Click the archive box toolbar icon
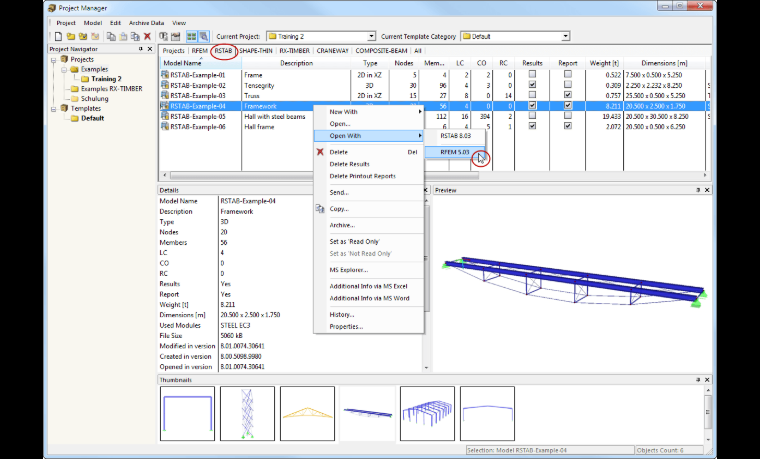 (175, 36)
